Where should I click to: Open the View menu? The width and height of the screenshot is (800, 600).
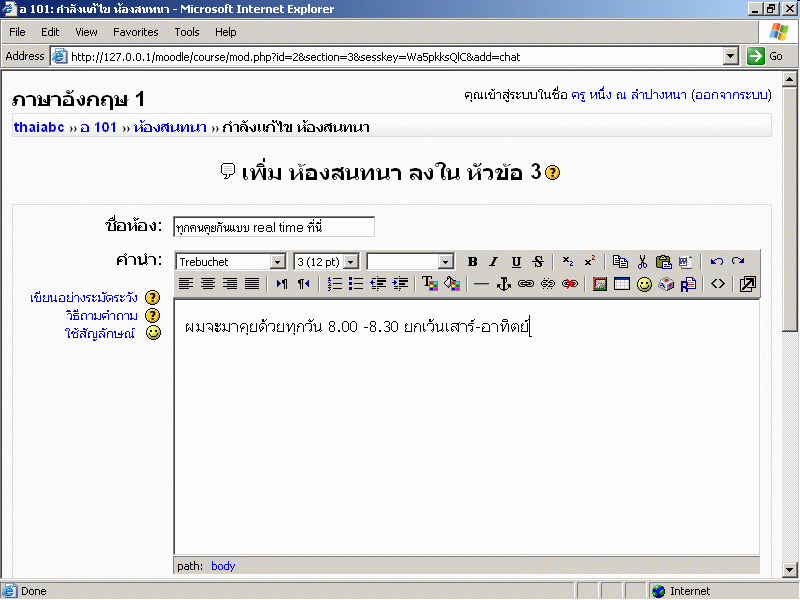tap(86, 32)
